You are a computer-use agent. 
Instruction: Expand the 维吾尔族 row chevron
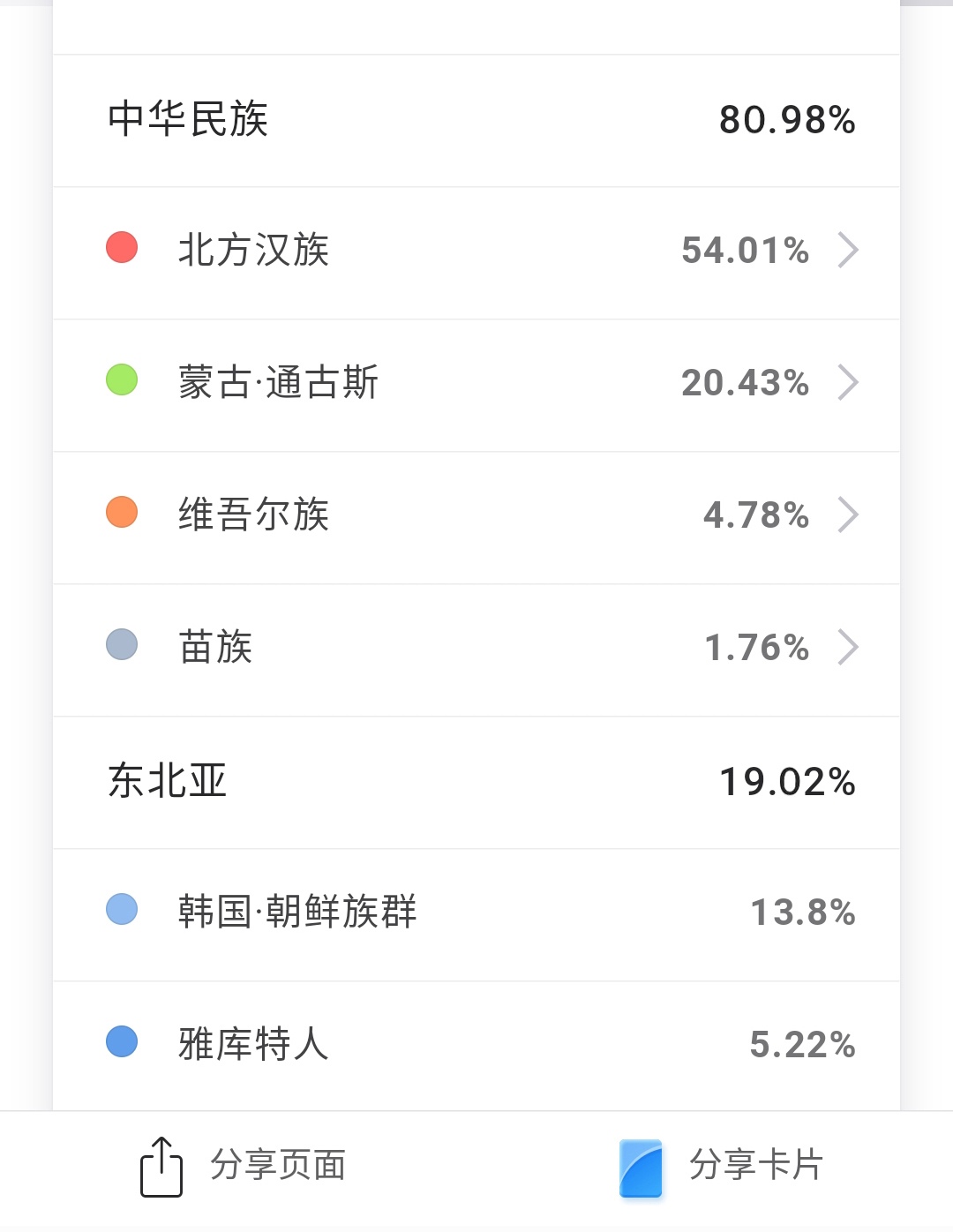pos(848,515)
